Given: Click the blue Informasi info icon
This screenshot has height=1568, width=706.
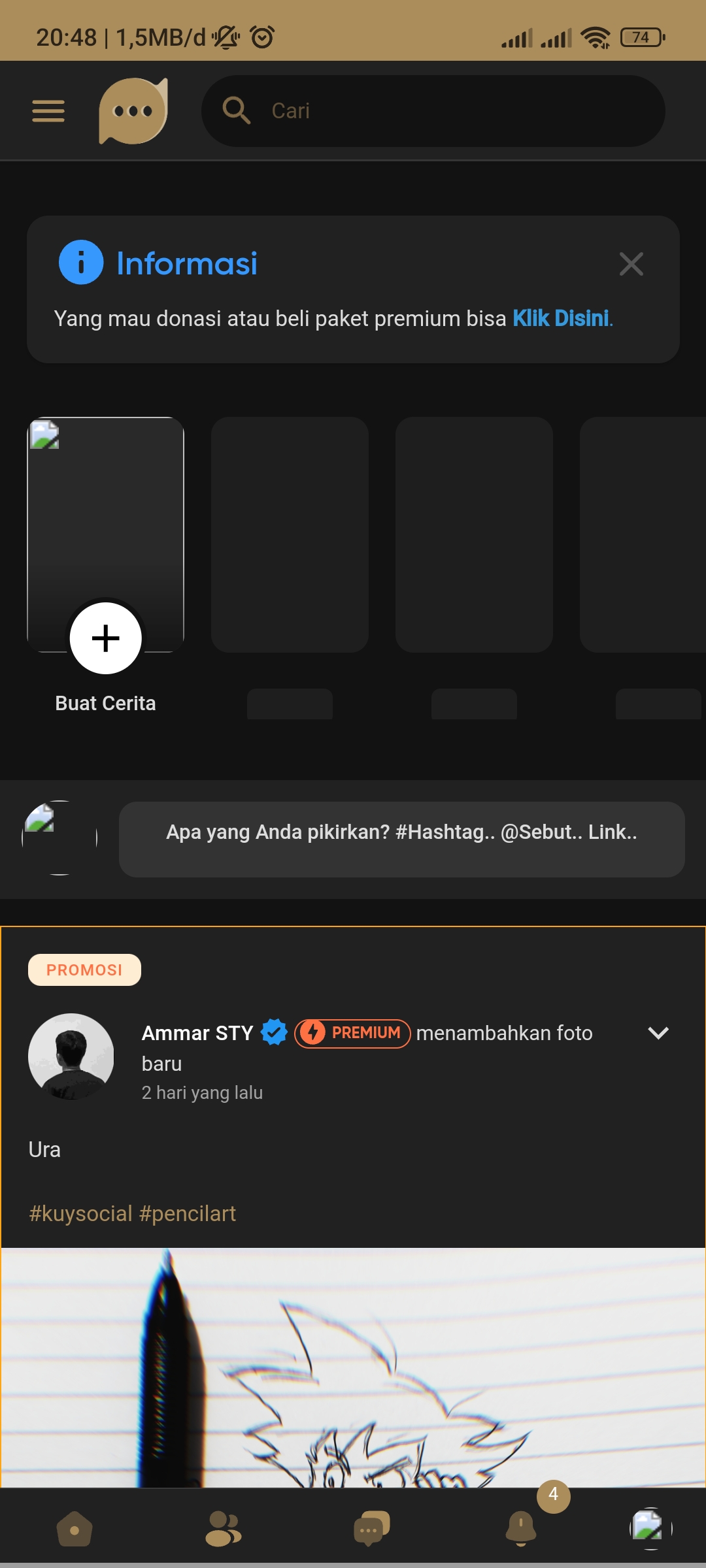Looking at the screenshot, I should pos(81,263).
